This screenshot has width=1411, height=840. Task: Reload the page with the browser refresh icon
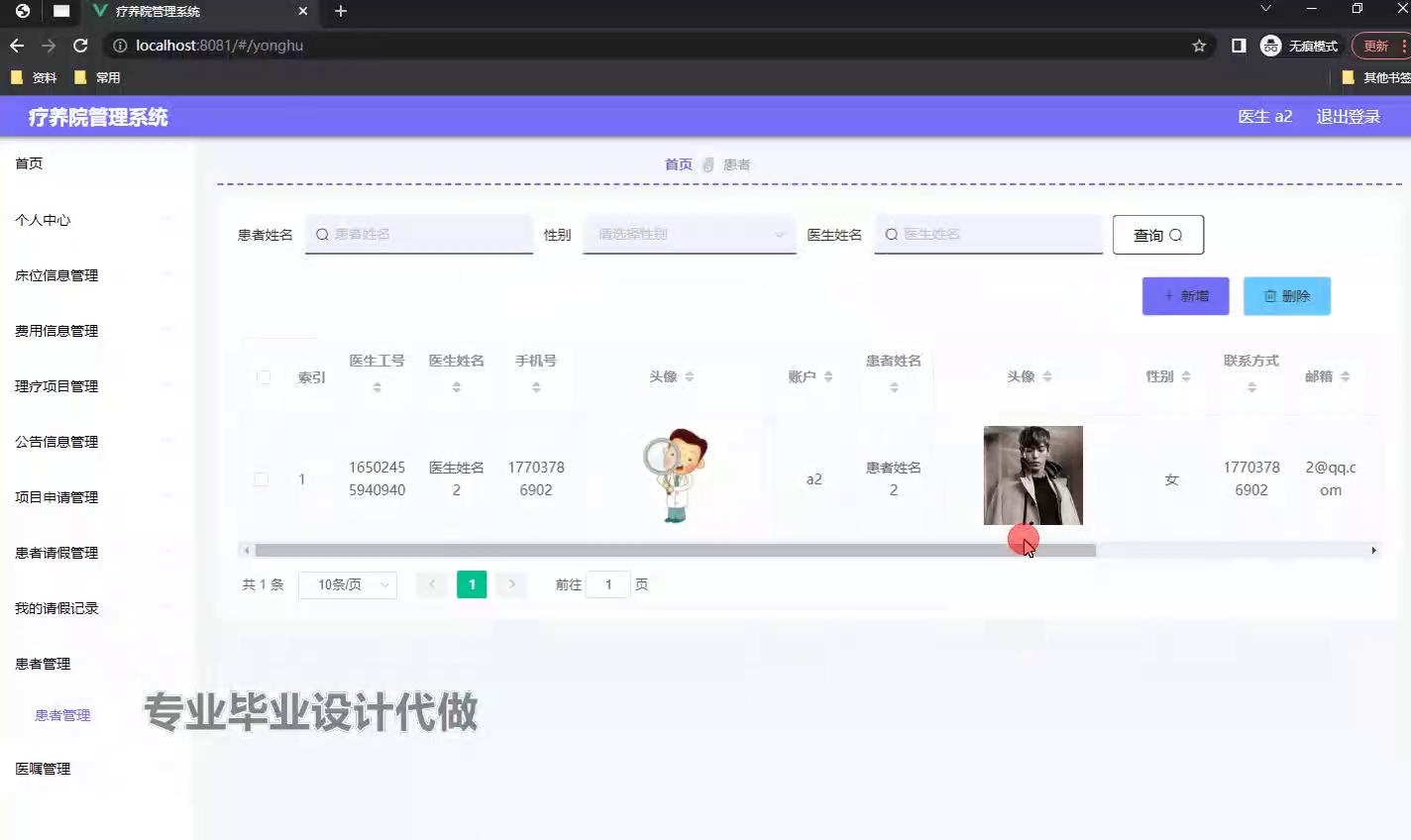point(81,46)
